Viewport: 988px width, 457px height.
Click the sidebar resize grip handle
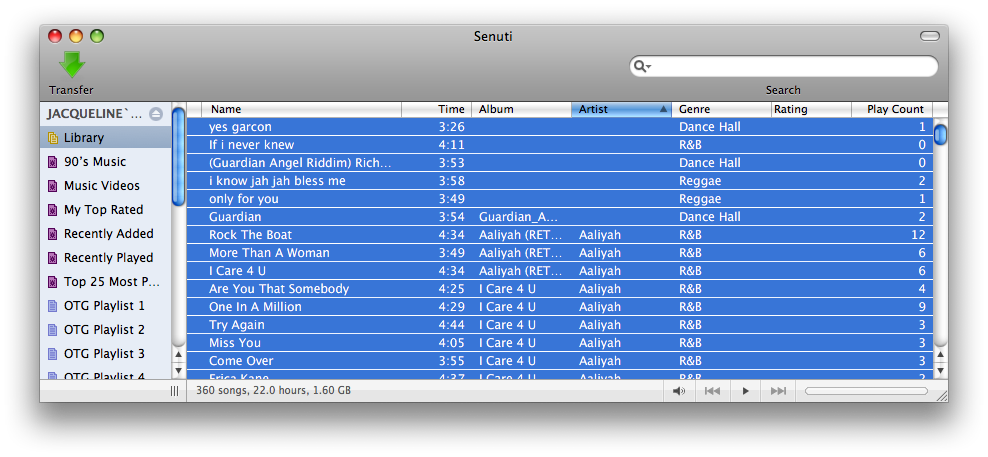tap(175, 391)
